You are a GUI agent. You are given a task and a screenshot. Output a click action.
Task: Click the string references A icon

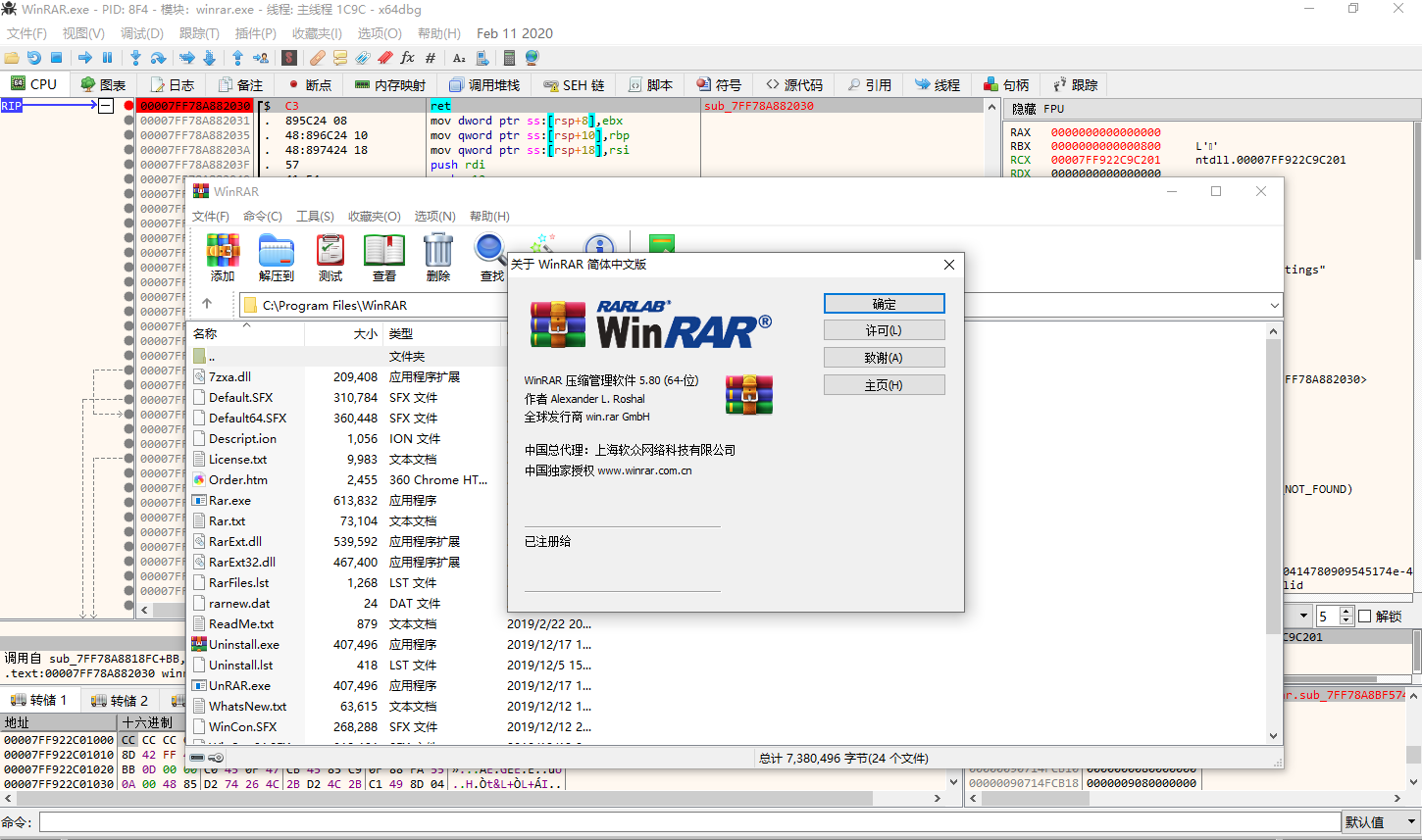(459, 58)
